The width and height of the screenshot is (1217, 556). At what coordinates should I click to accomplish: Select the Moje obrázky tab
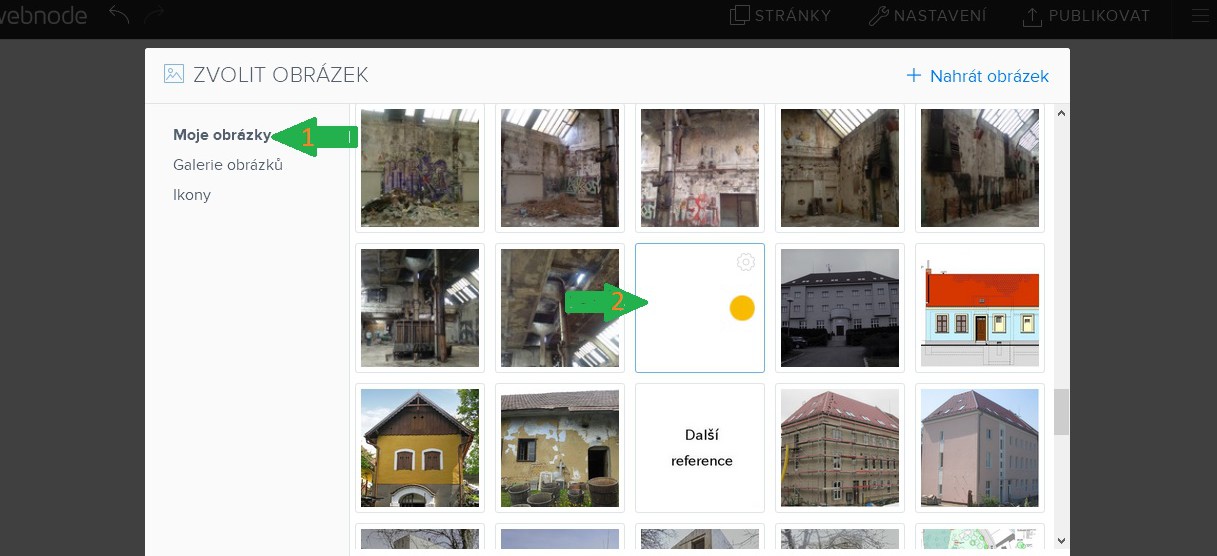point(221,135)
